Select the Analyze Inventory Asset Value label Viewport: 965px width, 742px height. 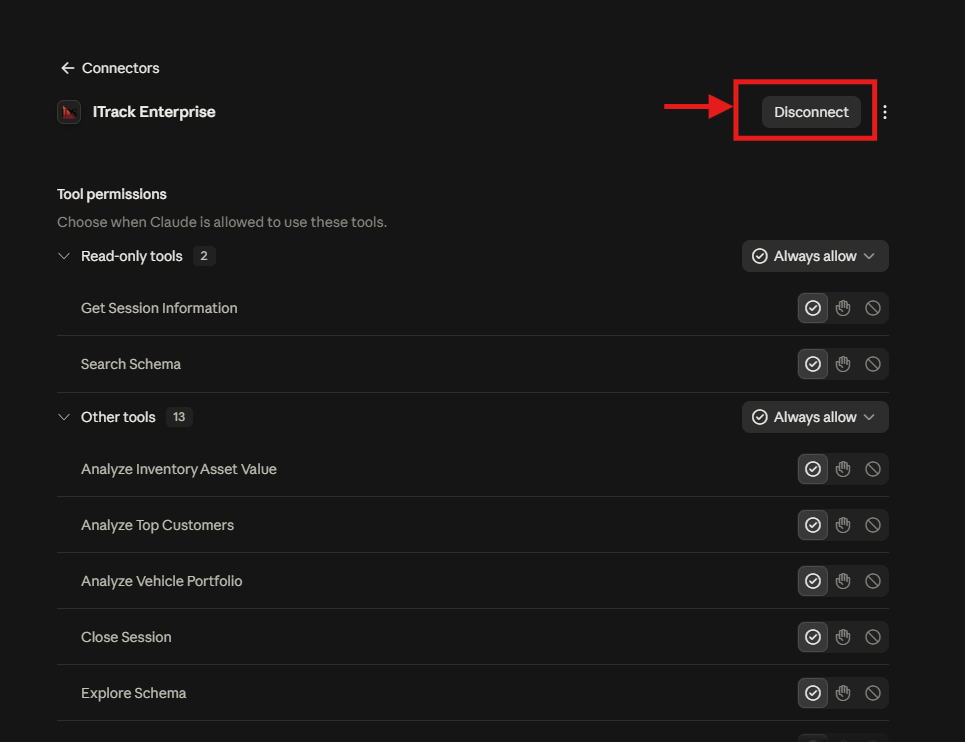pos(178,469)
